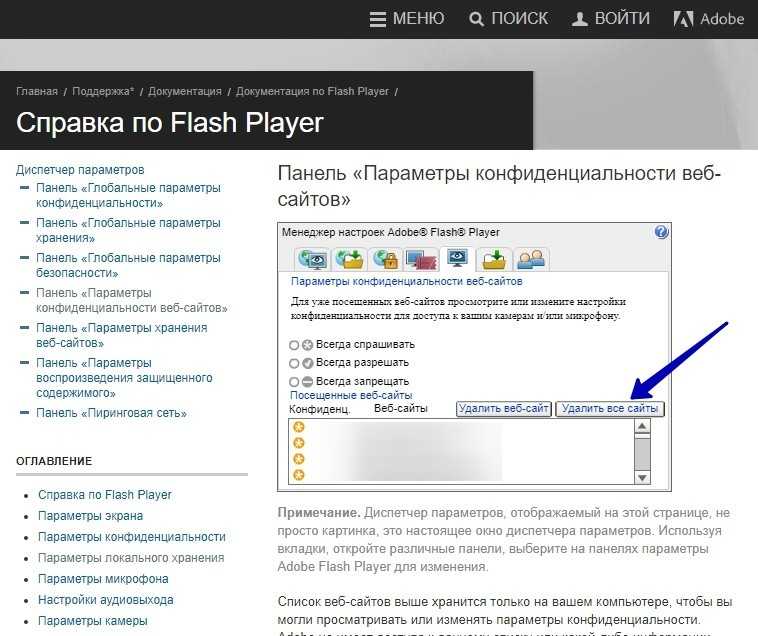Click the «Удалить все сайты» button
This screenshot has width=758, height=636.
[610, 409]
